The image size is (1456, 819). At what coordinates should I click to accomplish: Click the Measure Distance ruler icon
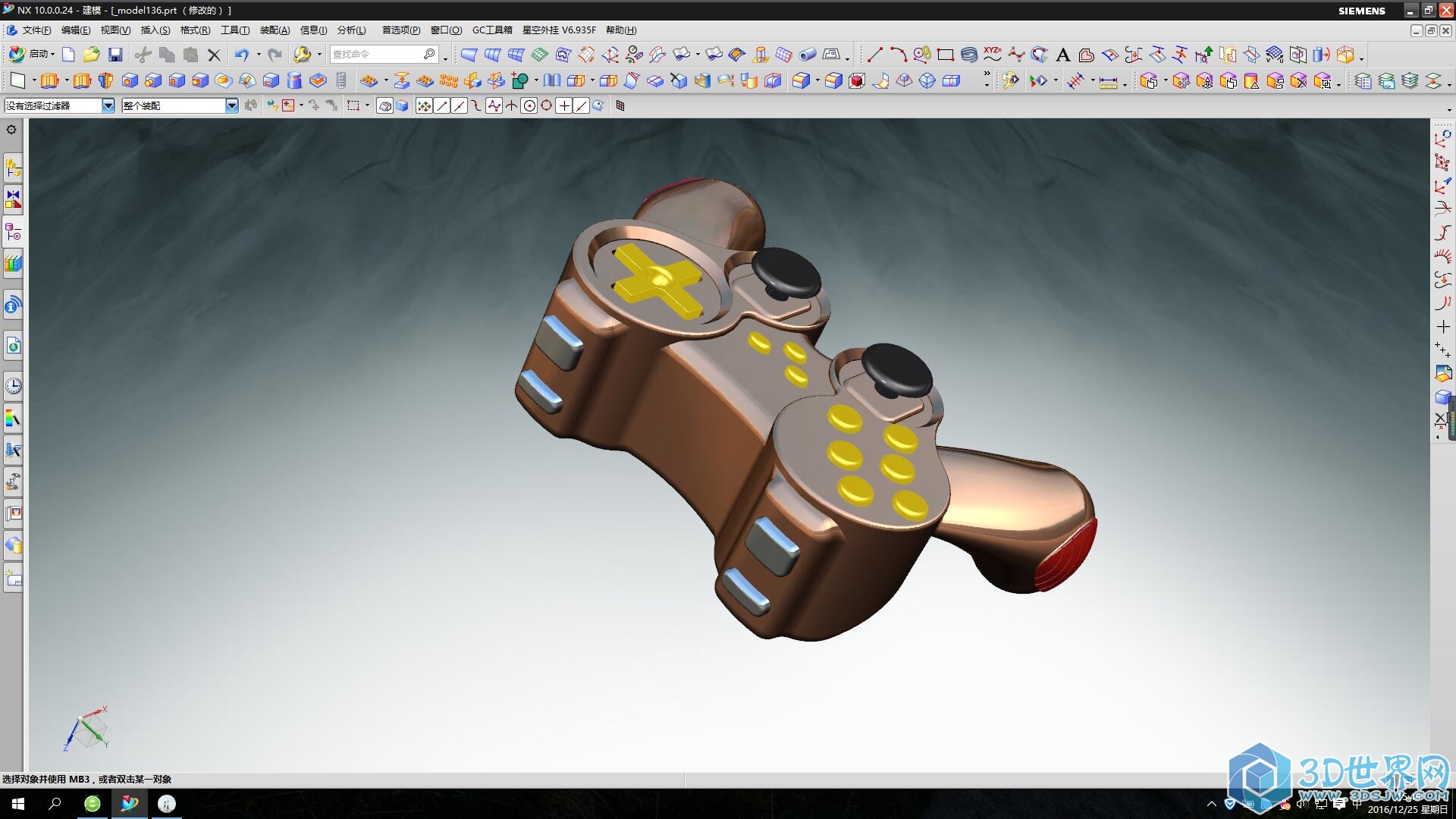[x=1108, y=81]
